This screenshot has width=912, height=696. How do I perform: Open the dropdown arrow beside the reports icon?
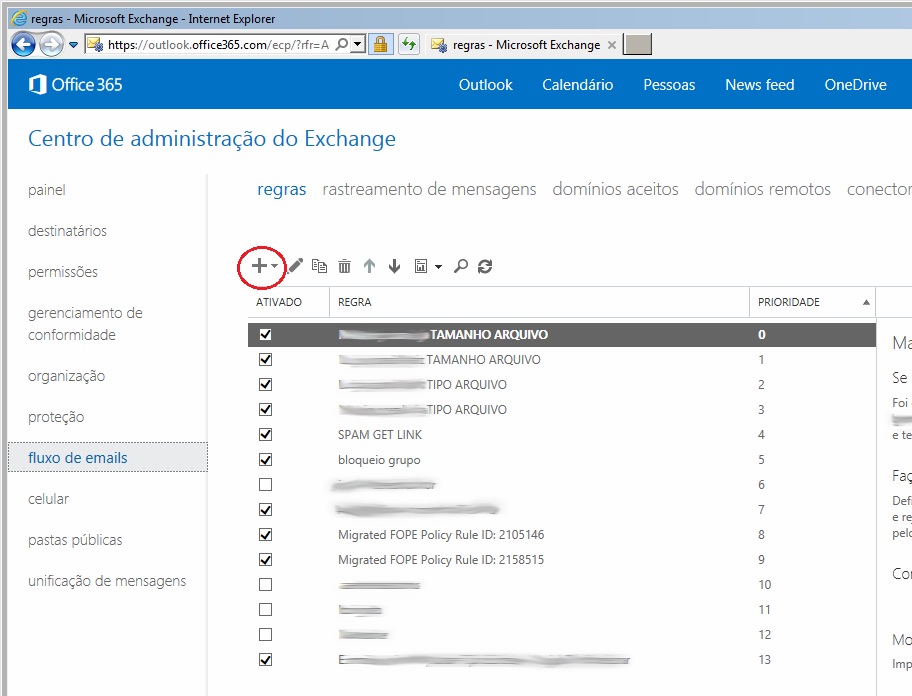click(x=439, y=267)
